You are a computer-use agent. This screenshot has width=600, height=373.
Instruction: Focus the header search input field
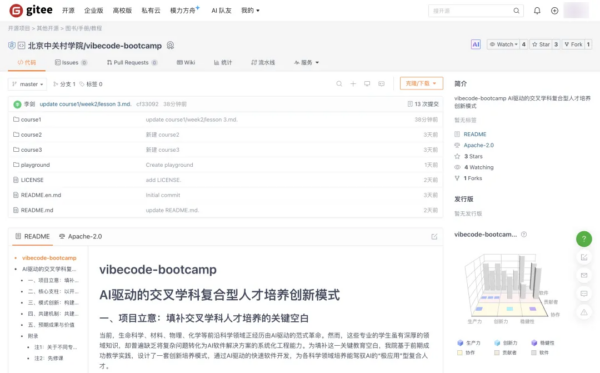coord(471,11)
